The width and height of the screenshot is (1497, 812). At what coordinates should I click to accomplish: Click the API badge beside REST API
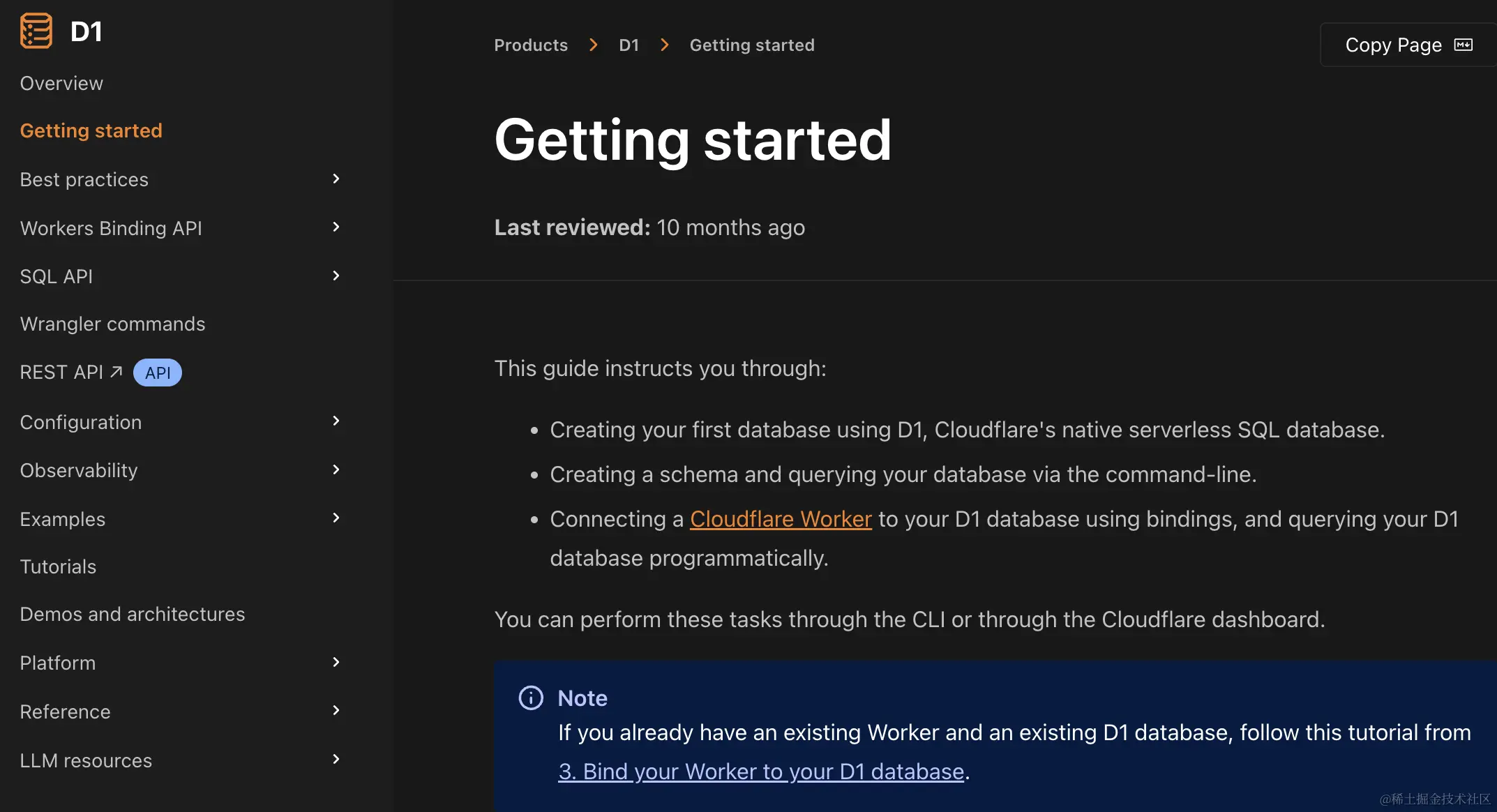pos(157,372)
